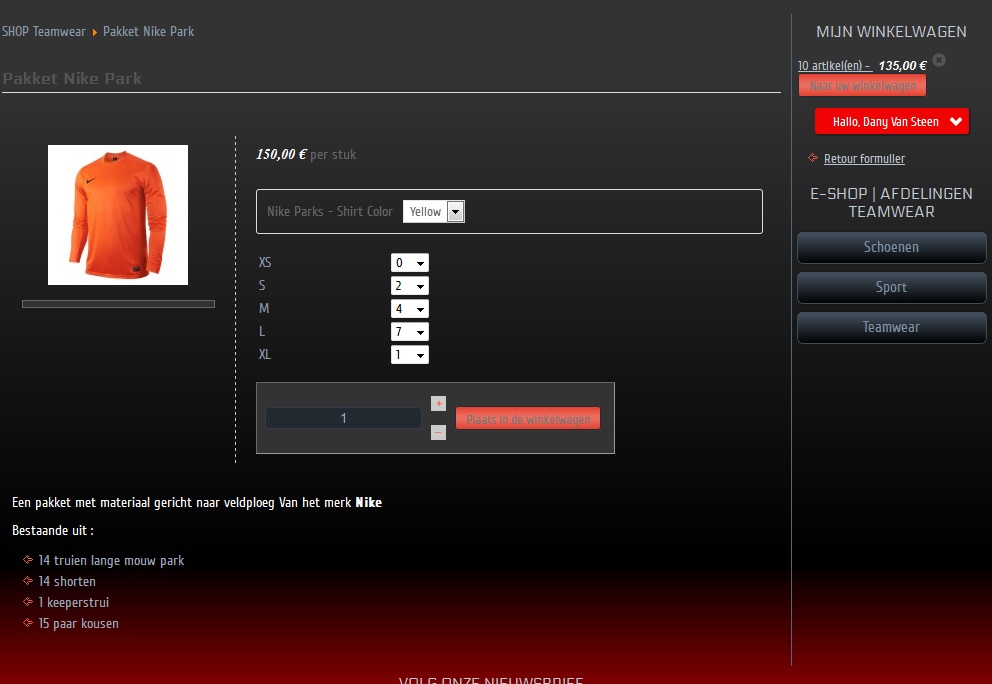Click Plaats in de winkelwagen button
The width and height of the screenshot is (992, 684).
[528, 418]
